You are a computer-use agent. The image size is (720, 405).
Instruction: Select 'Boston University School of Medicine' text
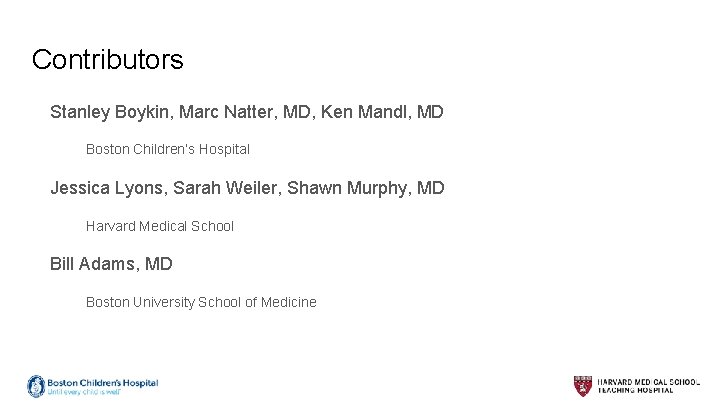coord(201,302)
